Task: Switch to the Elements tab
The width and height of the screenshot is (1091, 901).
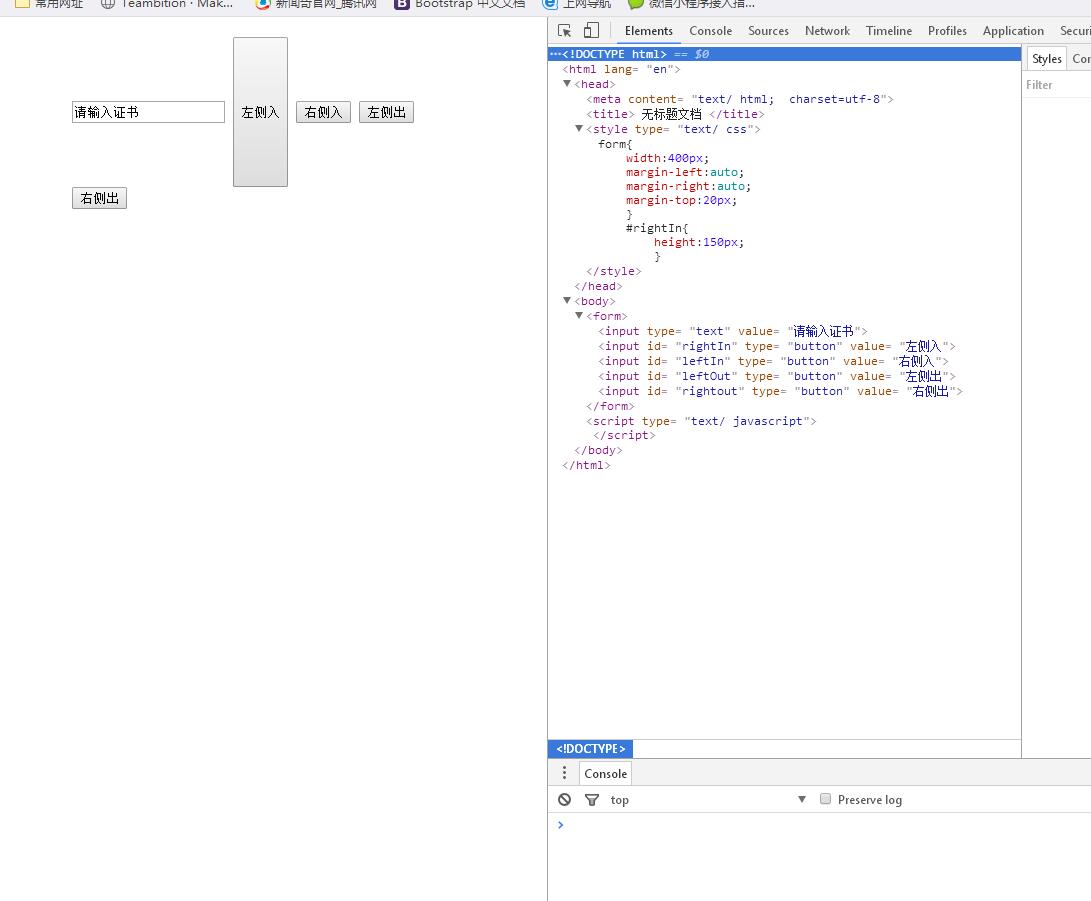Action: (x=648, y=31)
